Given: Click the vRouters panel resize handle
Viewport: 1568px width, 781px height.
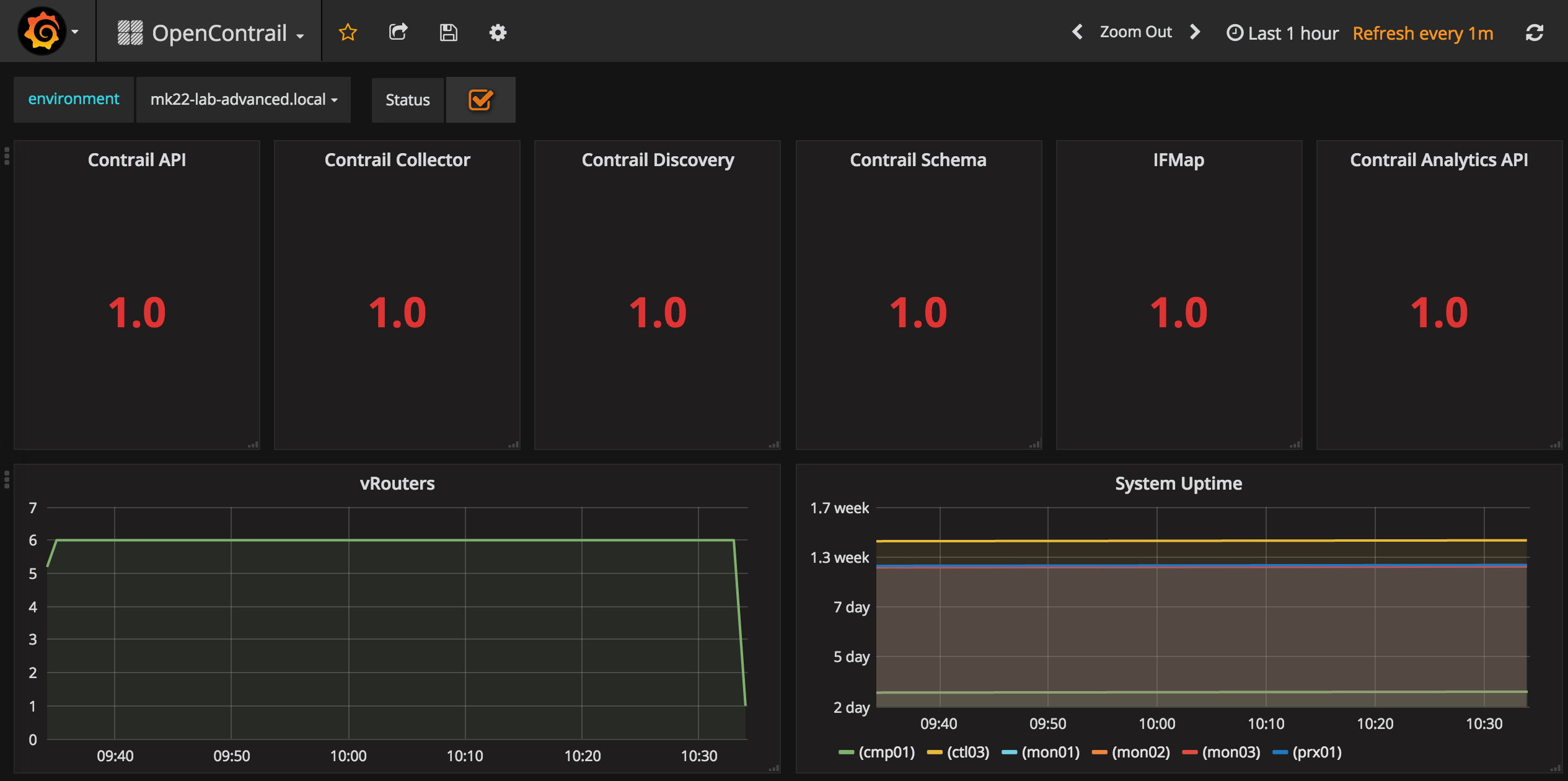Looking at the screenshot, I should 773,768.
